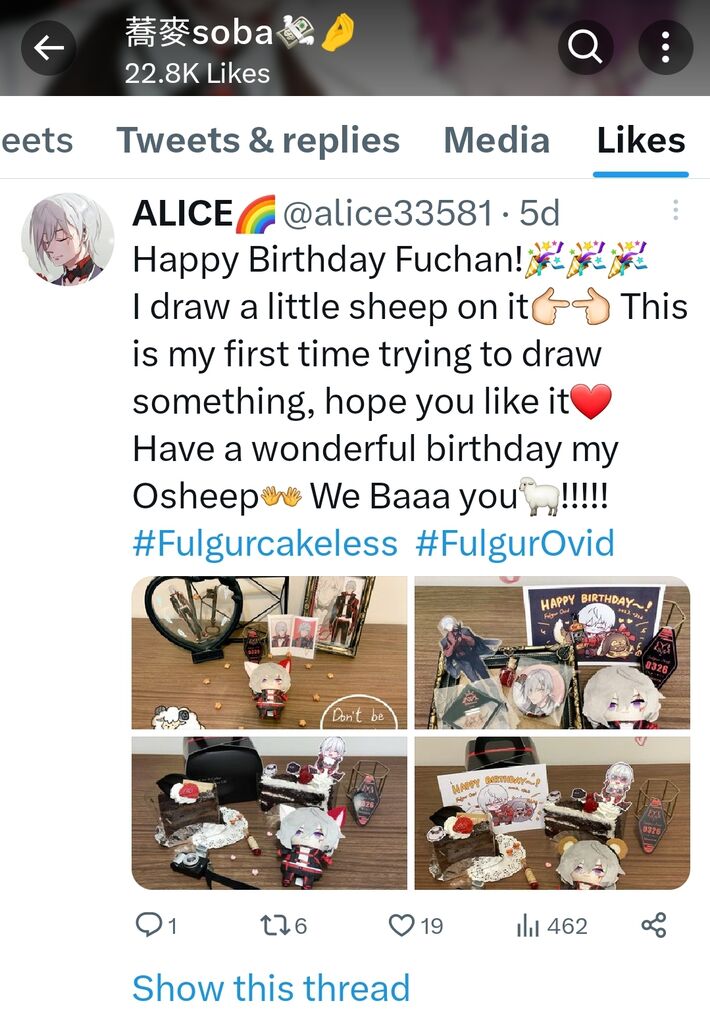Viewport: 710px width, 1024px height.
Task: Open tweet options three-dot menu
Action: [x=675, y=210]
